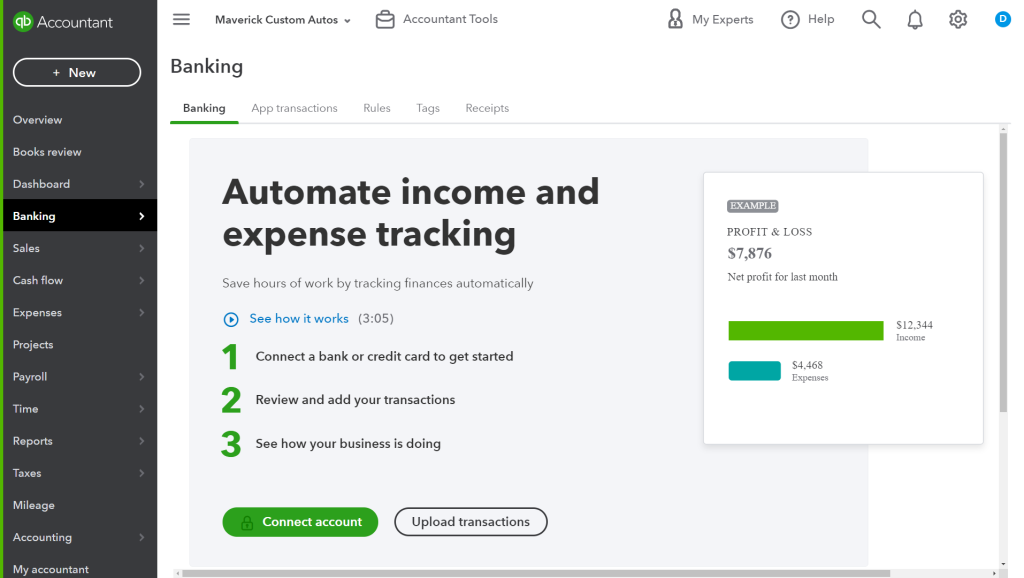The width and height of the screenshot is (1024, 578).
Task: Click the Upload transactions button
Action: click(x=471, y=522)
